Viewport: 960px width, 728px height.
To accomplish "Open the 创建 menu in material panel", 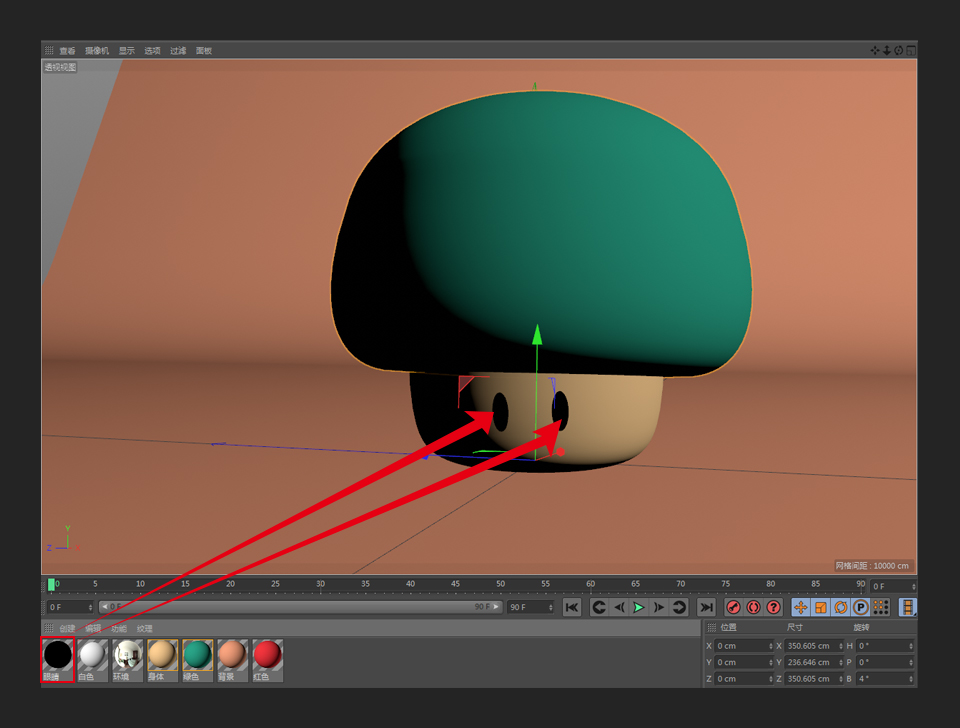I will (x=67, y=629).
